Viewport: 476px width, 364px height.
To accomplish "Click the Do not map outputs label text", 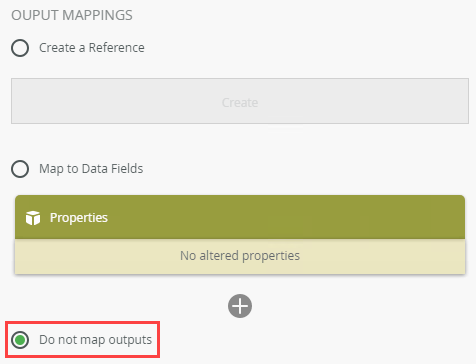I will pyautogui.click(x=95, y=340).
